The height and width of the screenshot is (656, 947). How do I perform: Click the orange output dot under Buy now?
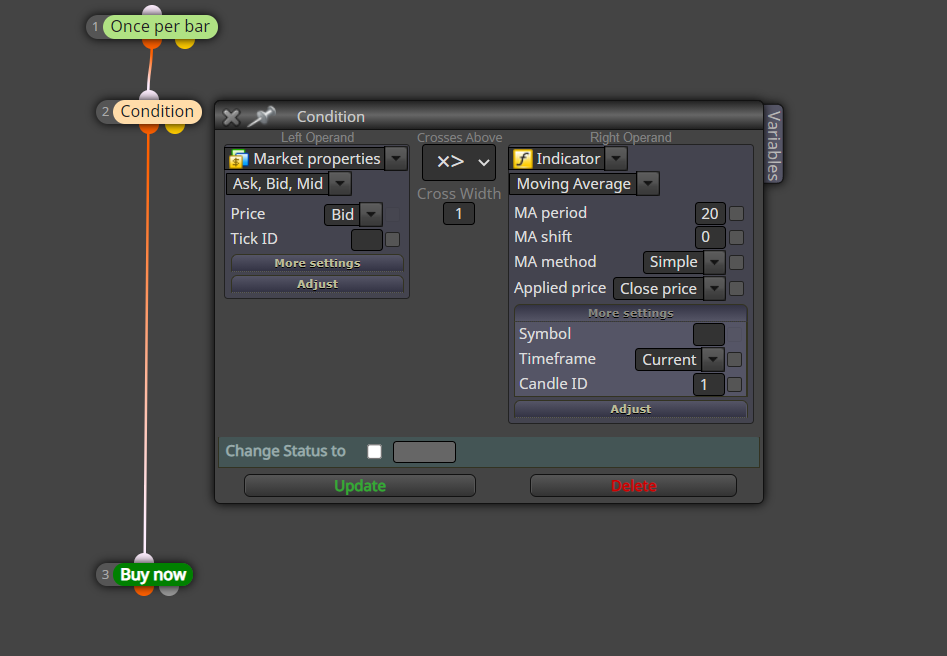point(144,590)
